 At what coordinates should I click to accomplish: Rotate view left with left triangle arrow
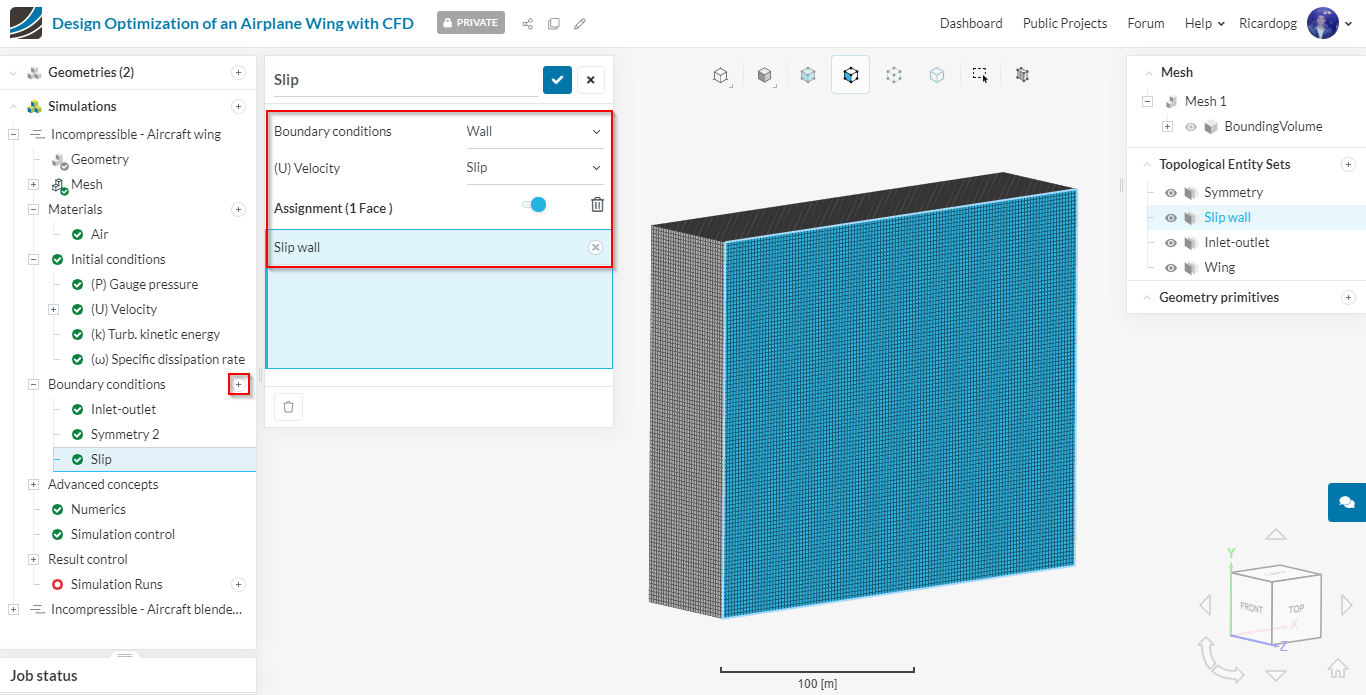(1205, 605)
